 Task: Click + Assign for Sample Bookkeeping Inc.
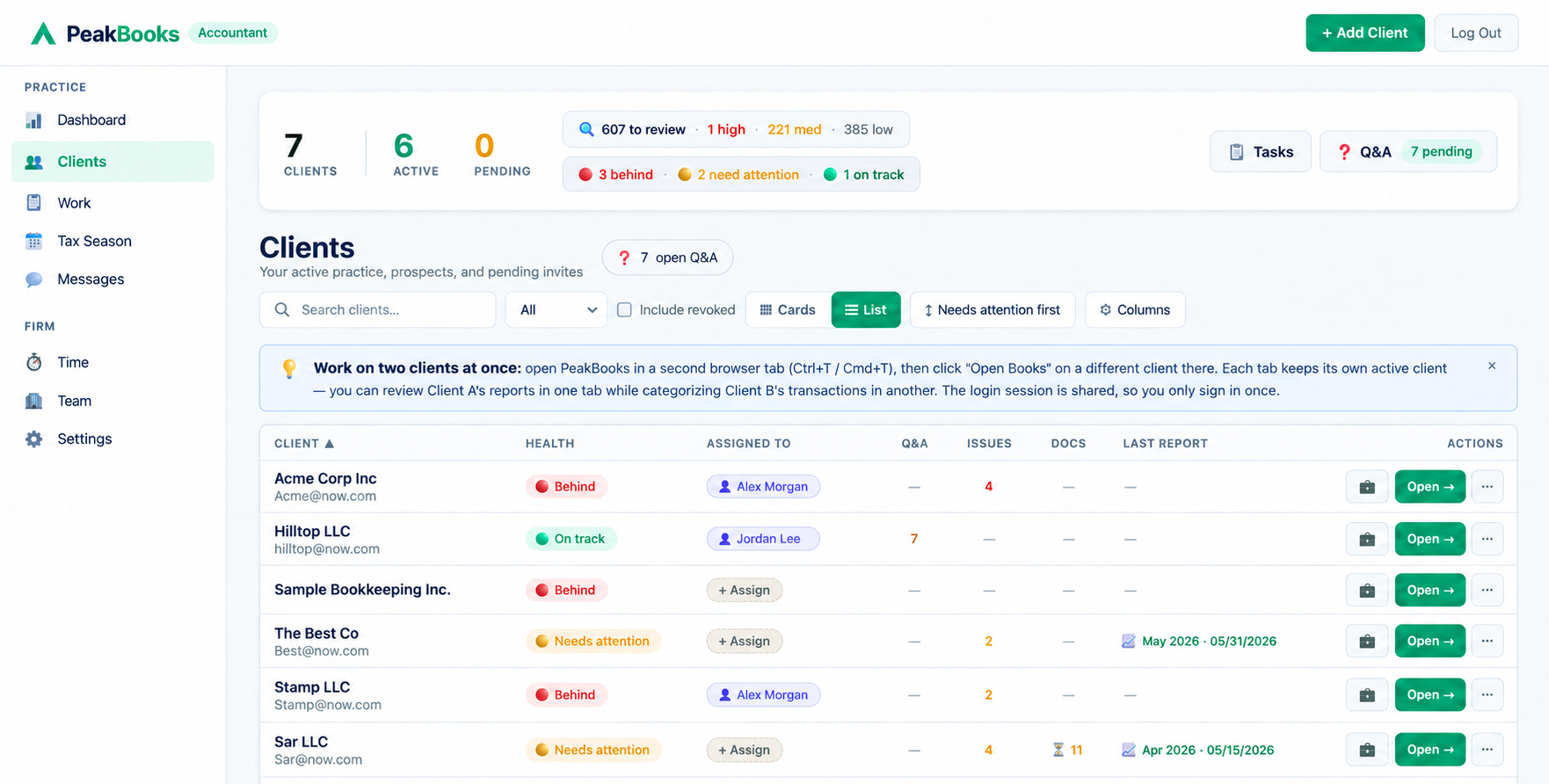point(745,591)
